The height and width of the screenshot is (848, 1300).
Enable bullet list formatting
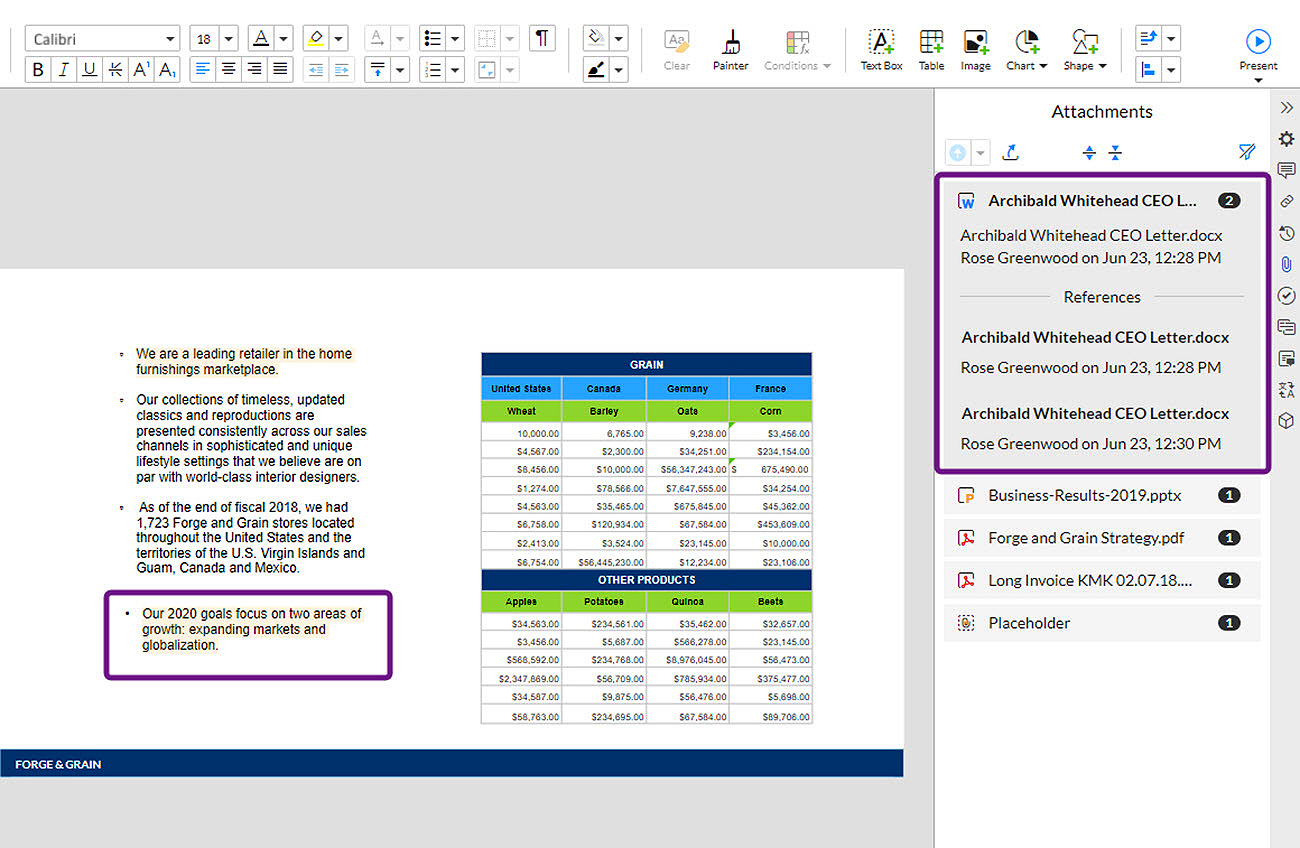point(433,37)
